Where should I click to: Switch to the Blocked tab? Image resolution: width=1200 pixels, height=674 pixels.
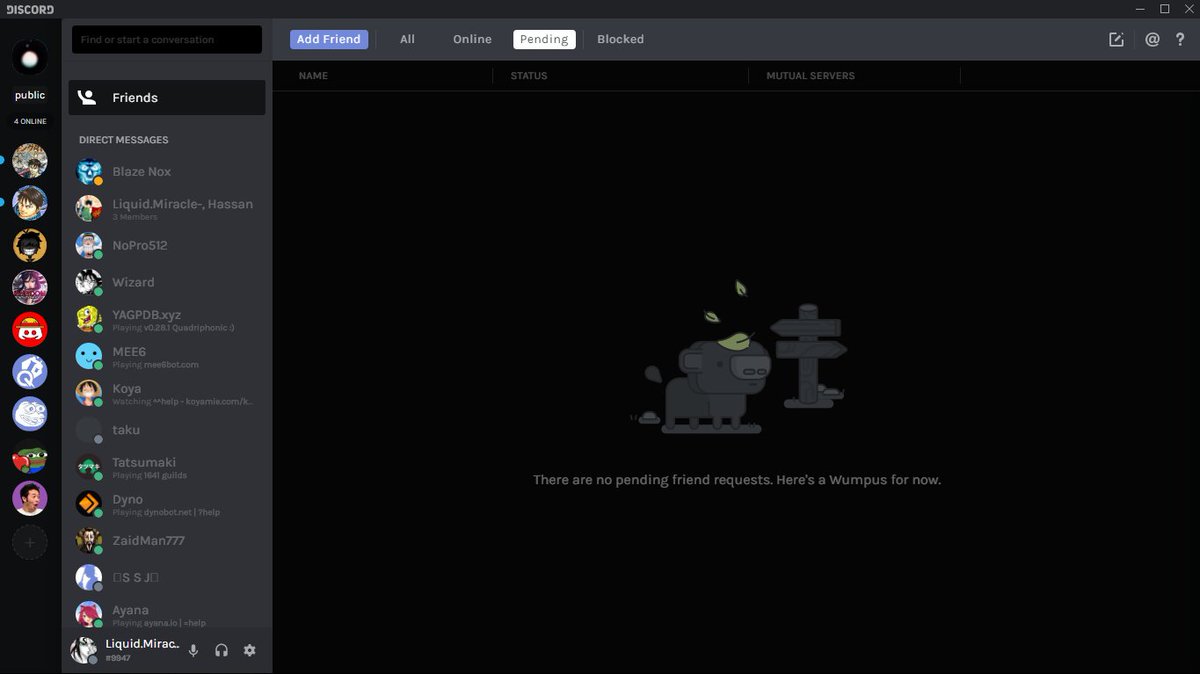coord(620,39)
